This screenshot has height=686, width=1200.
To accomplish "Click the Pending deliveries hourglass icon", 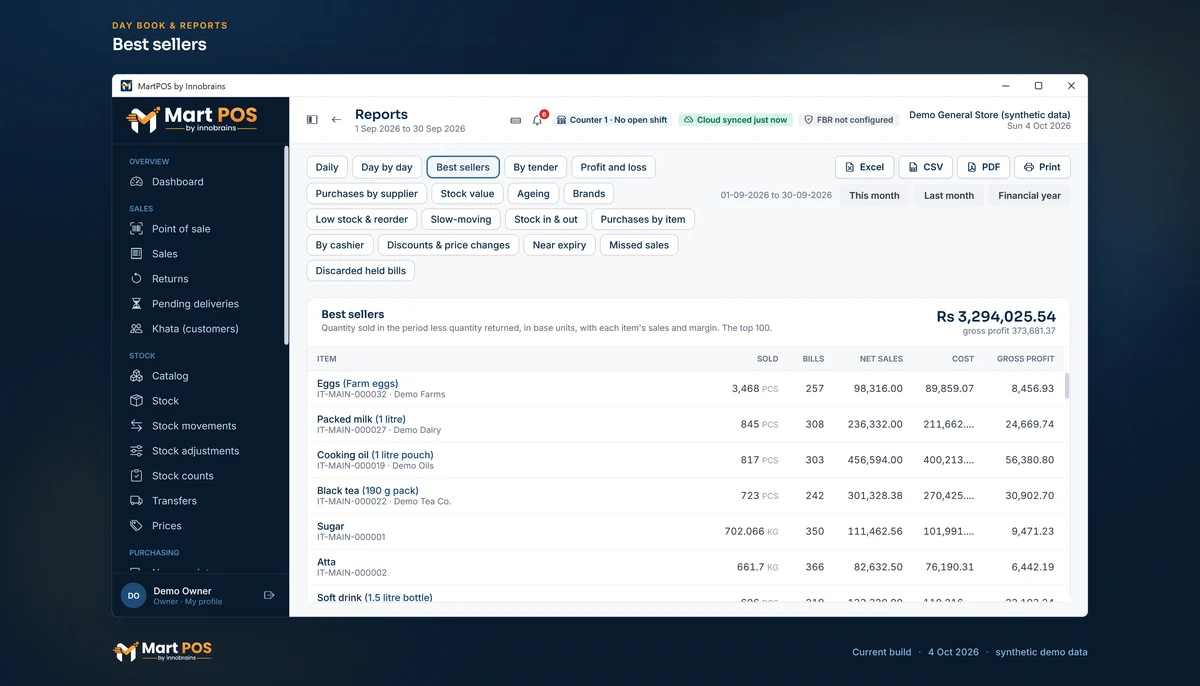I will coord(136,304).
